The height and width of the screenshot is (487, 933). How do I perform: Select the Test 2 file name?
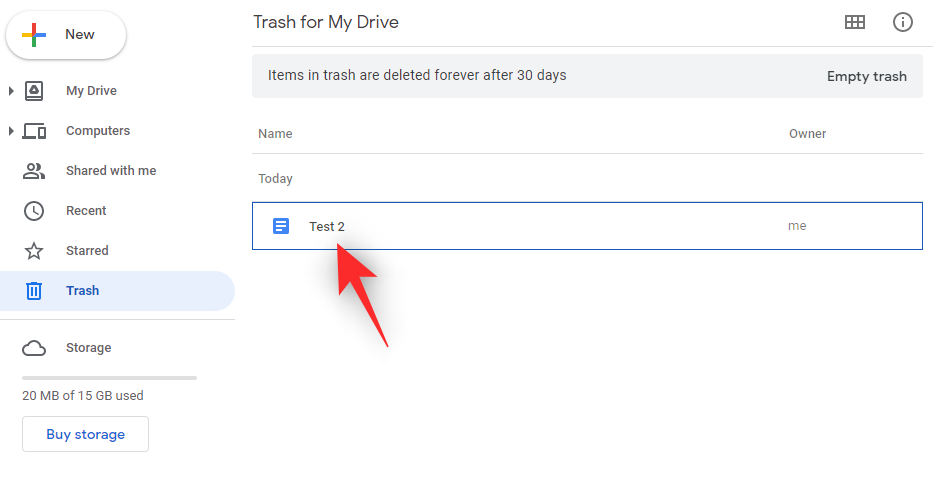pos(327,227)
